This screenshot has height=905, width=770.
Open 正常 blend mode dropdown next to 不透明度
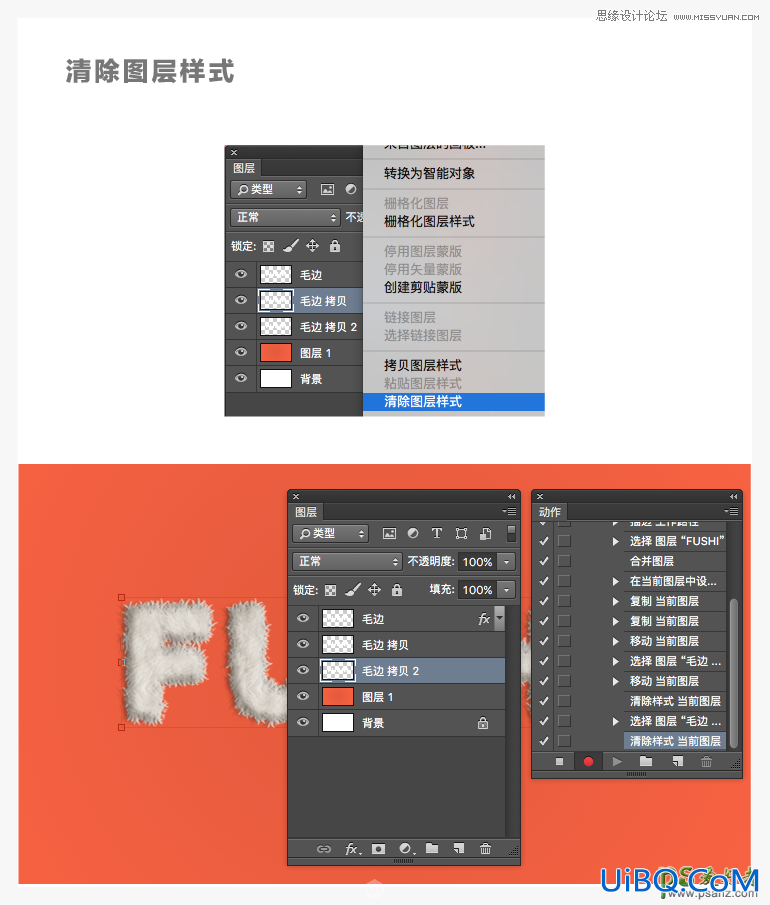(x=347, y=562)
